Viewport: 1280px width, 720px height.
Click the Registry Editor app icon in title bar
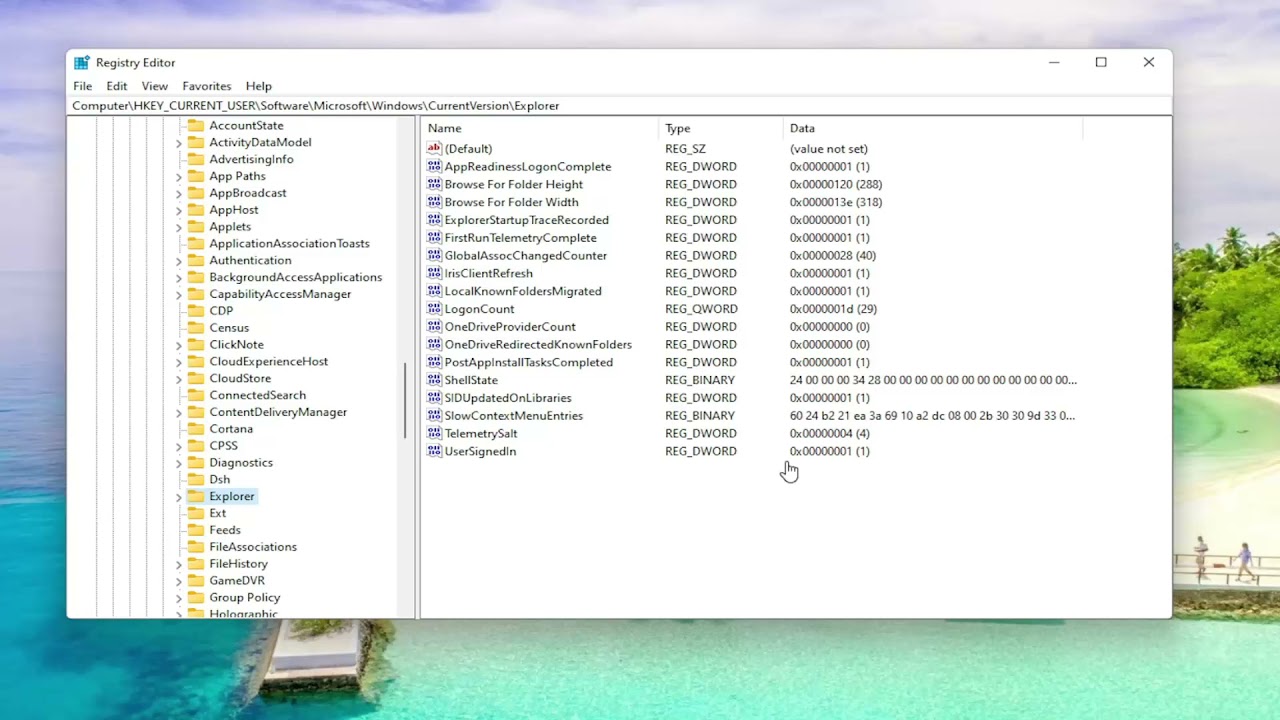coord(82,63)
